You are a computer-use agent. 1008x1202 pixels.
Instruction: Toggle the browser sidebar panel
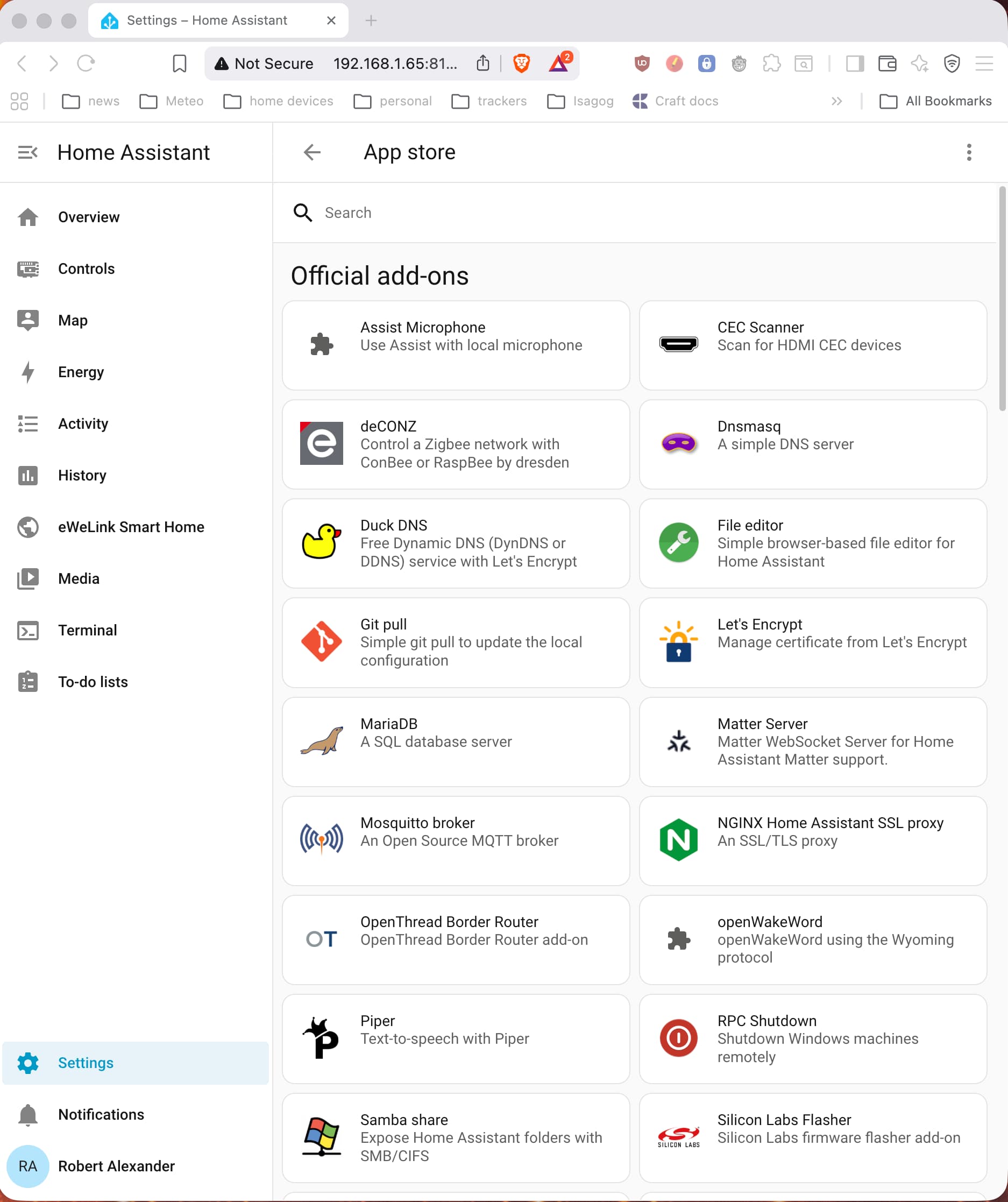tap(855, 63)
